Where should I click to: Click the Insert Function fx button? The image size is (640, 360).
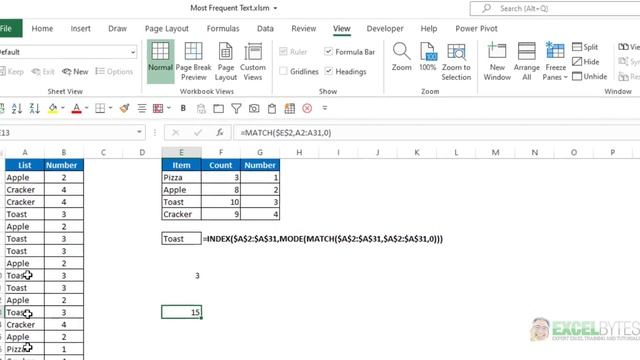(220, 133)
